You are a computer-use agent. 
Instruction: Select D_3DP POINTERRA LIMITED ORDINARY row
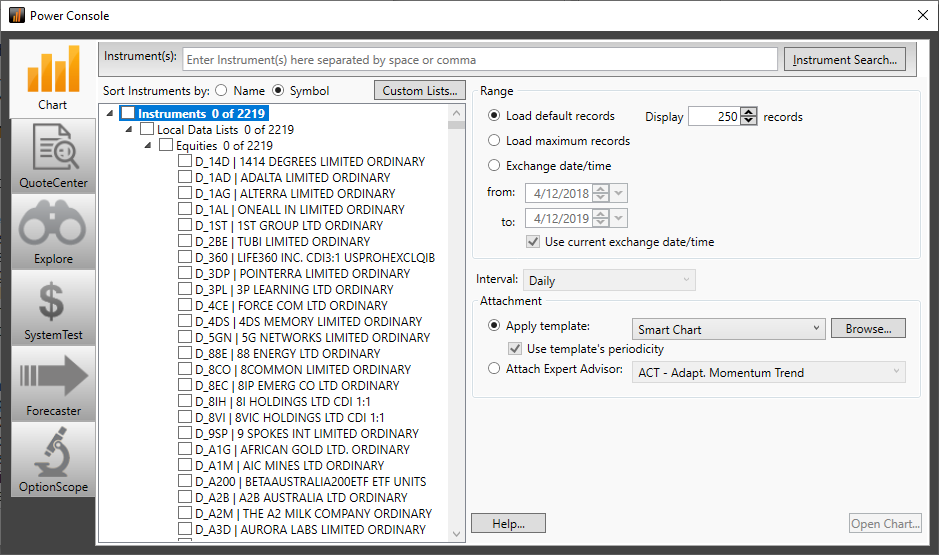302,274
